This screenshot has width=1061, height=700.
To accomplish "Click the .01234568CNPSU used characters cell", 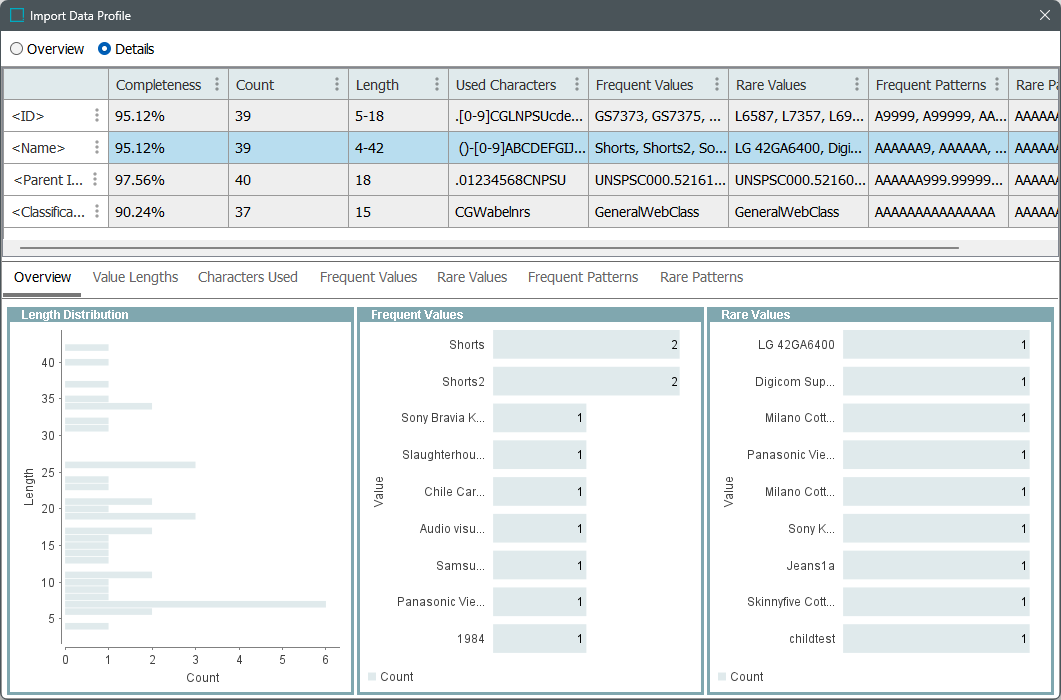I will [x=518, y=179].
